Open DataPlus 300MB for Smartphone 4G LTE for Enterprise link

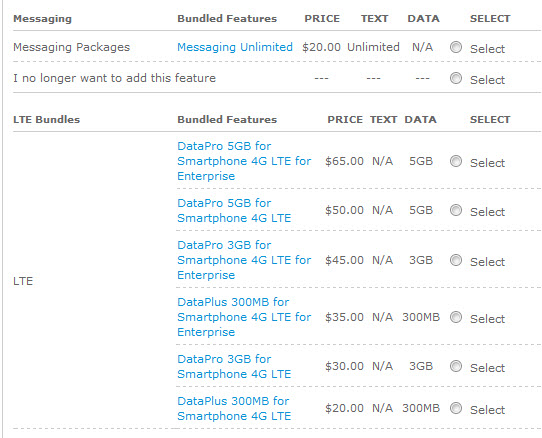244,317
